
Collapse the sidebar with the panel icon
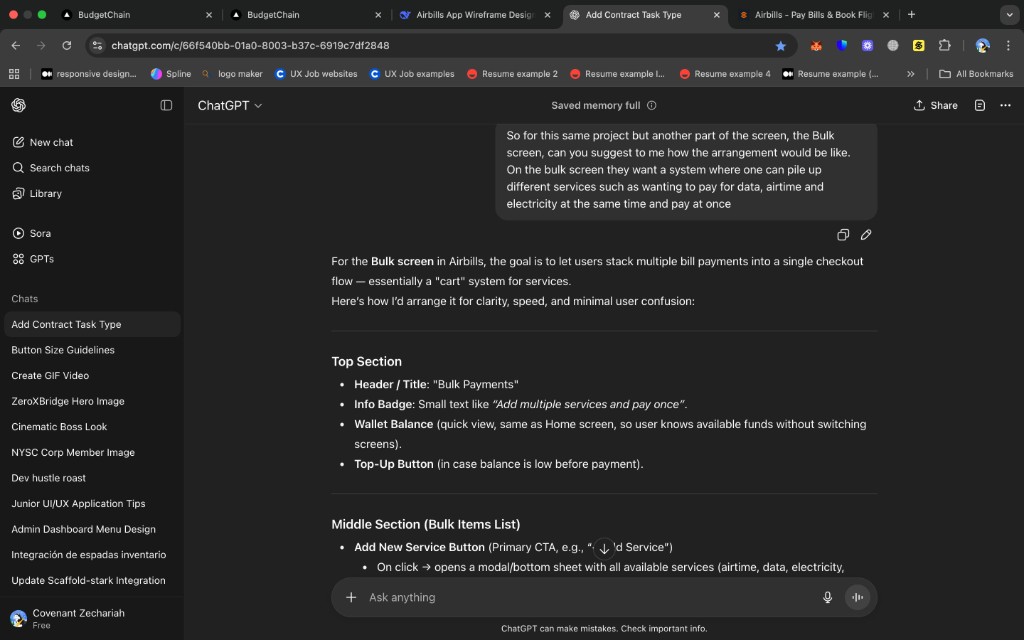[166, 105]
